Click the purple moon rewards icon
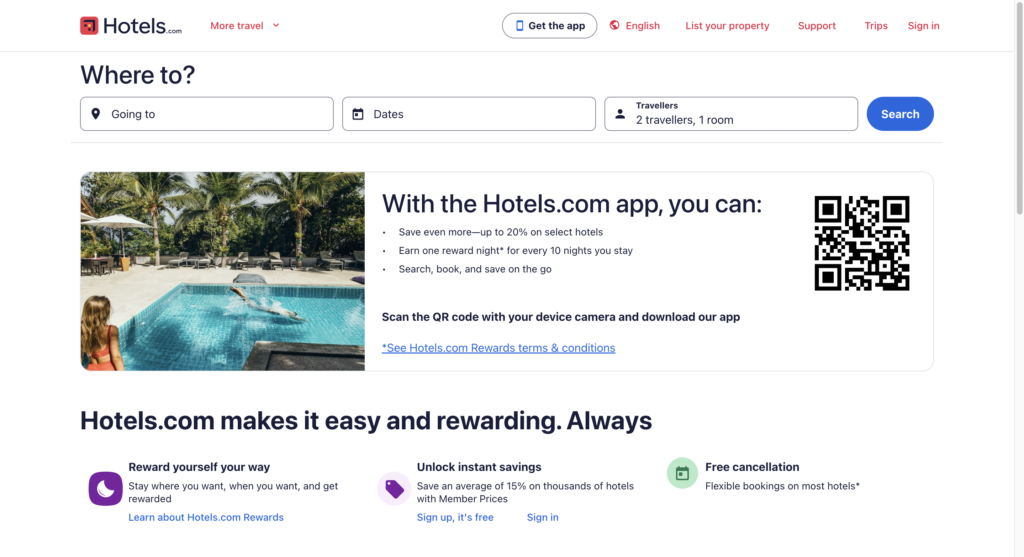 click(x=105, y=488)
